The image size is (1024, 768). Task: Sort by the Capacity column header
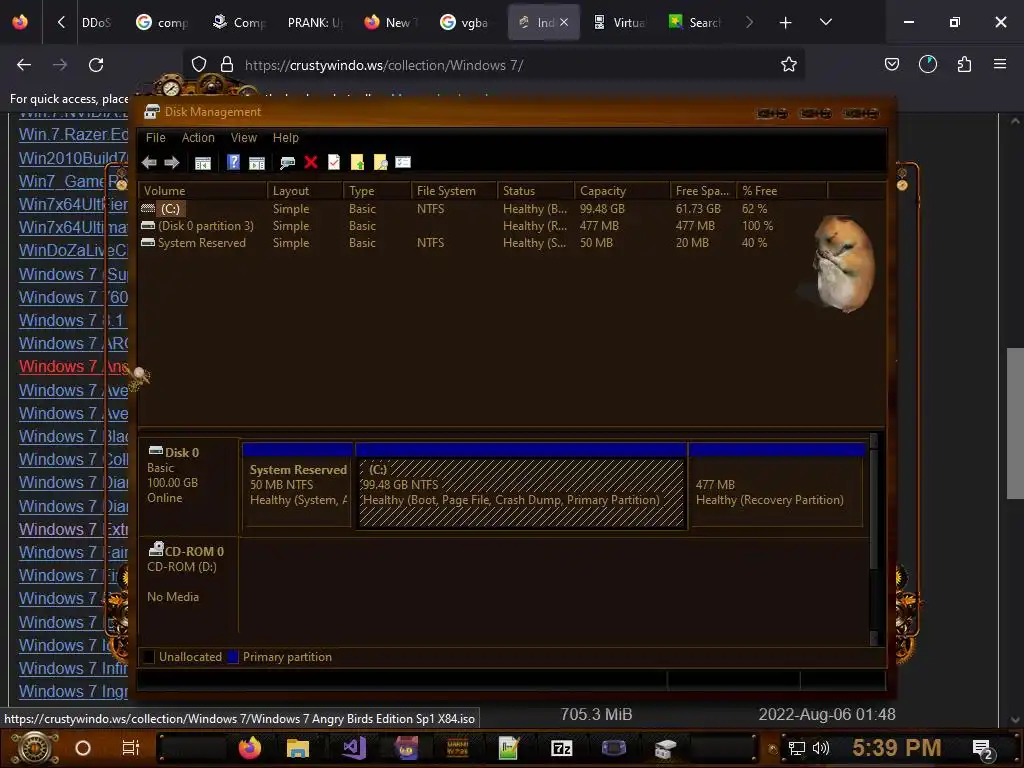click(622, 191)
